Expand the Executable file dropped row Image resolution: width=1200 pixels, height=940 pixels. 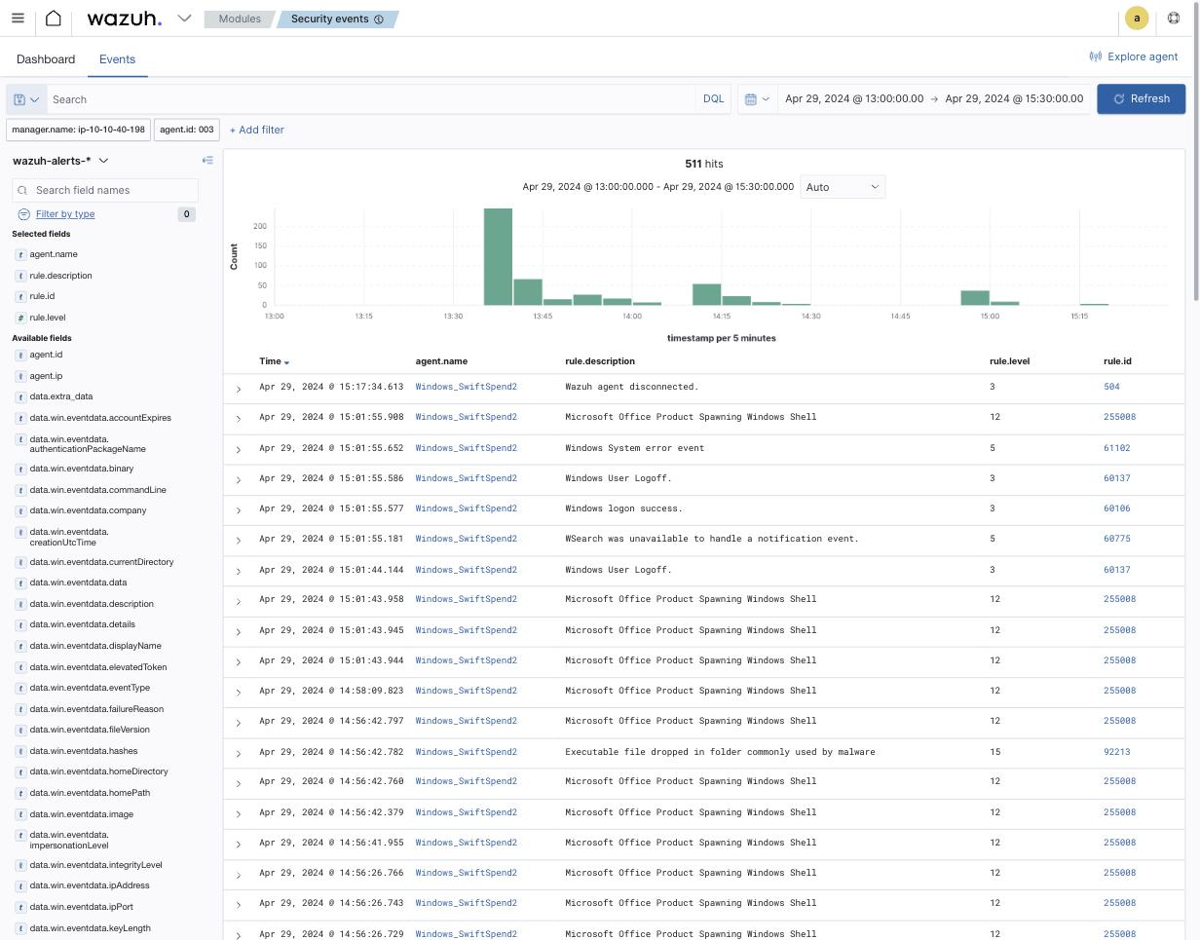tap(238, 754)
